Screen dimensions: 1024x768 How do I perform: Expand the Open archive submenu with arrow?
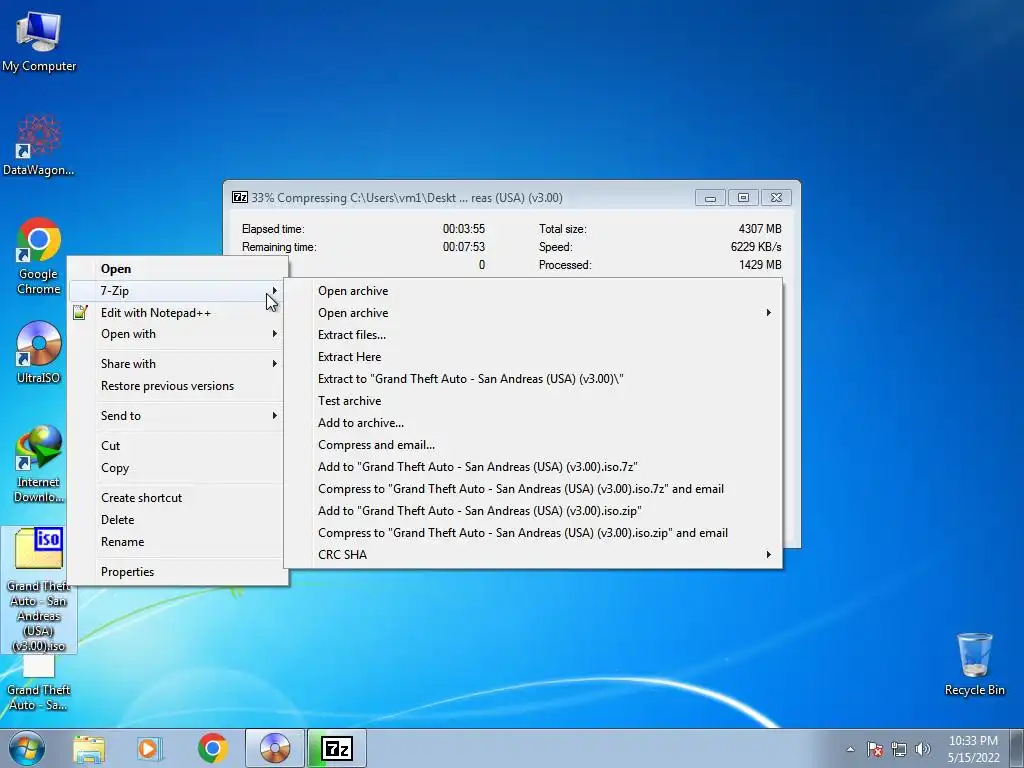533,313
